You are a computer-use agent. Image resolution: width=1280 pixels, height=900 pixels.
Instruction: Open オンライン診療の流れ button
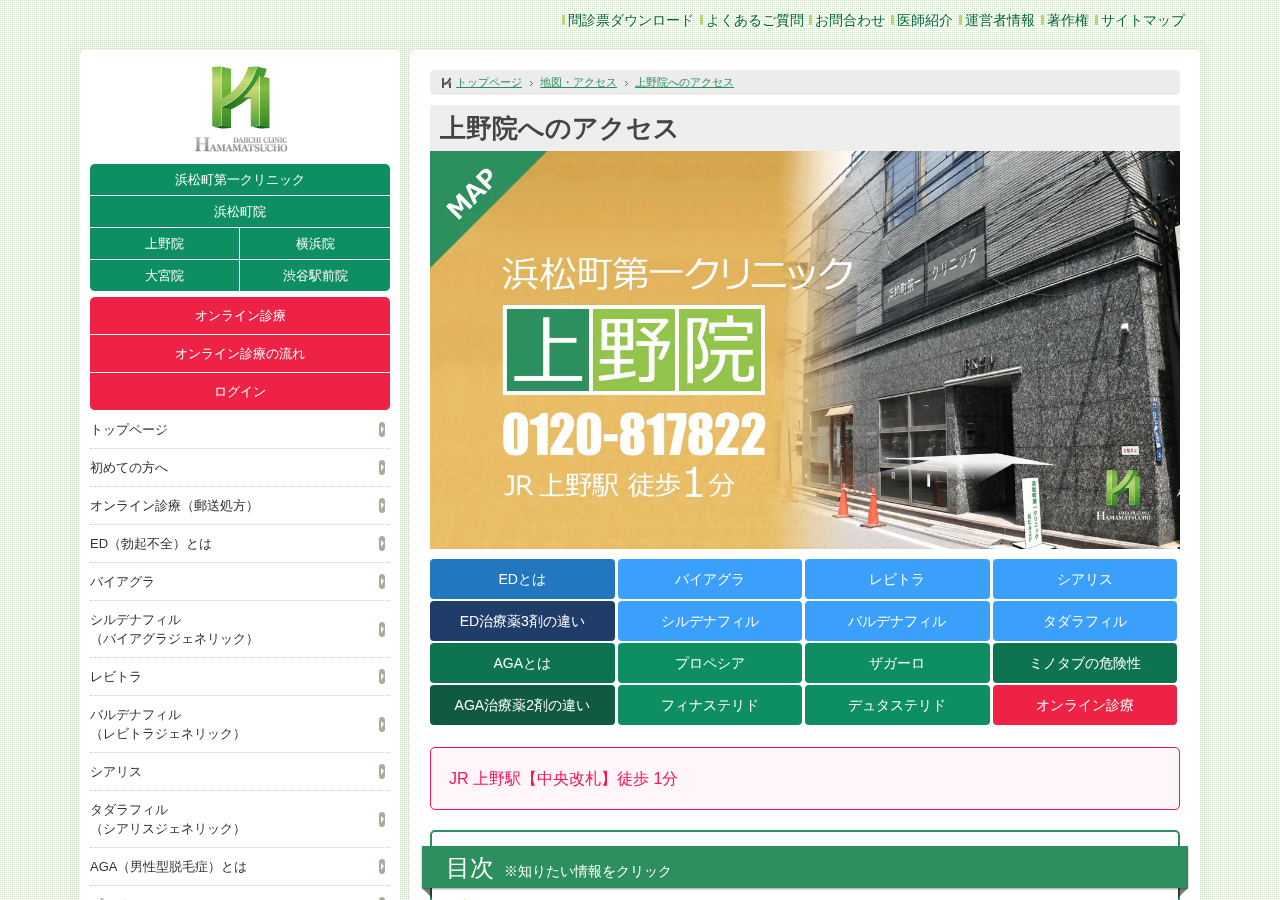240,354
